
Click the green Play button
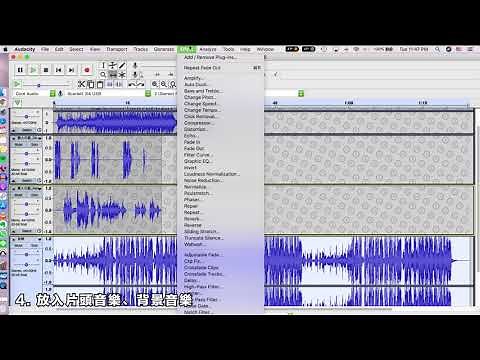[33, 70]
